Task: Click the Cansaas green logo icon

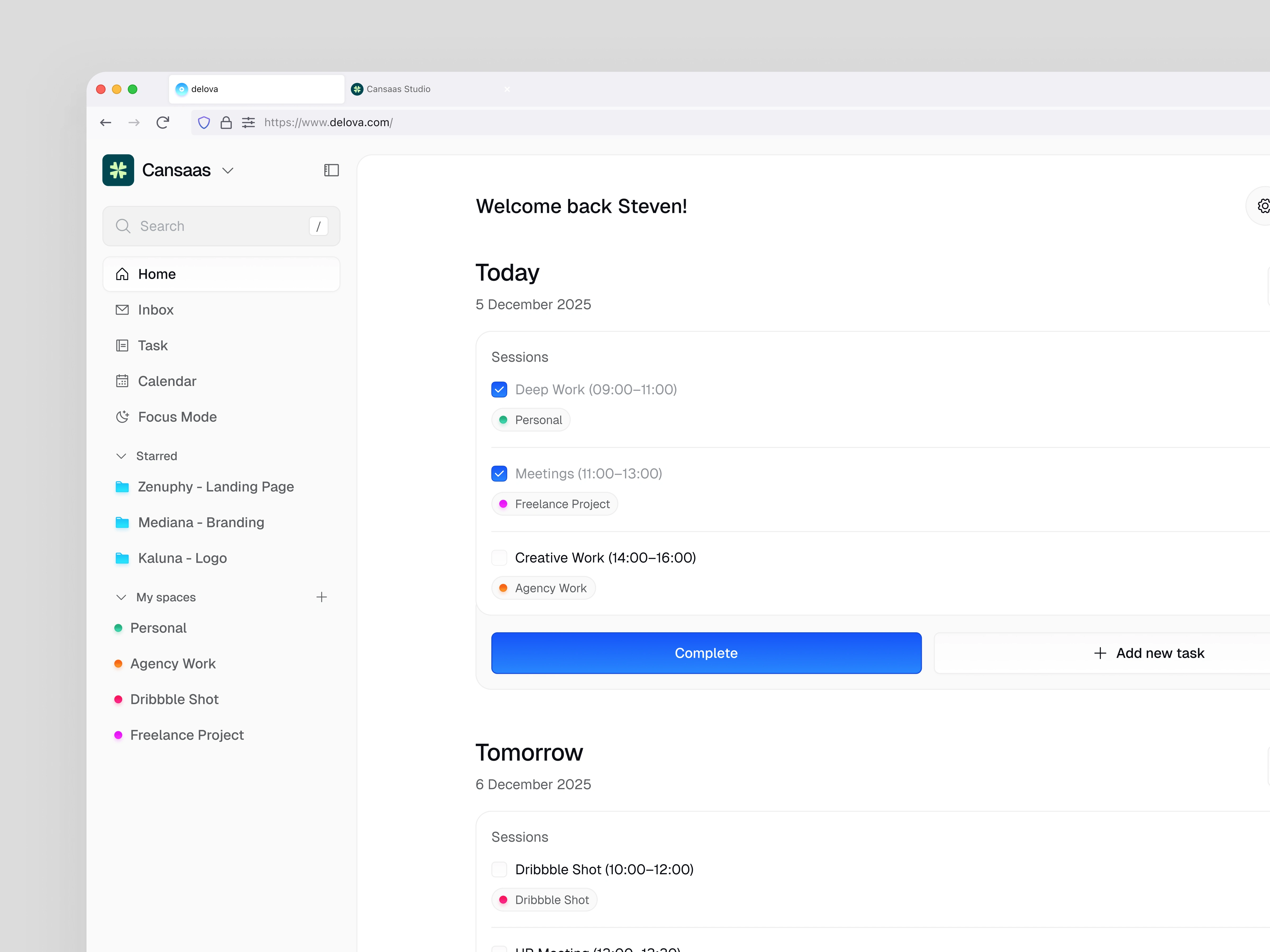Action: tap(118, 170)
